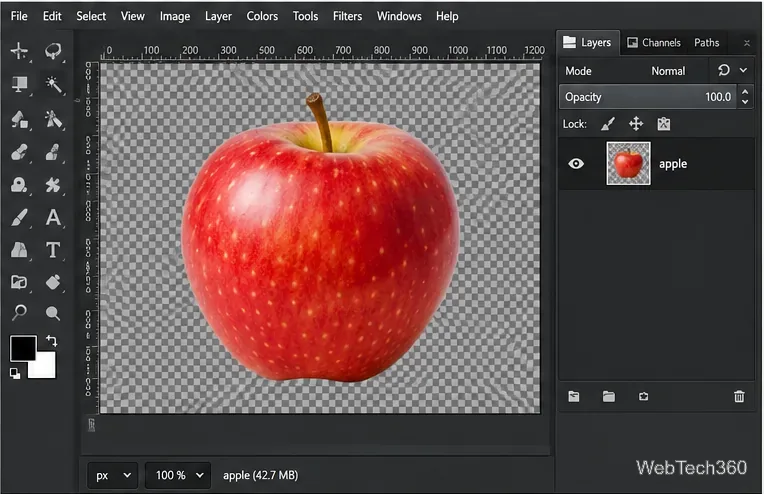The height and width of the screenshot is (494, 764).
Task: Toggle lock alpha channel icon
Action: (664, 124)
